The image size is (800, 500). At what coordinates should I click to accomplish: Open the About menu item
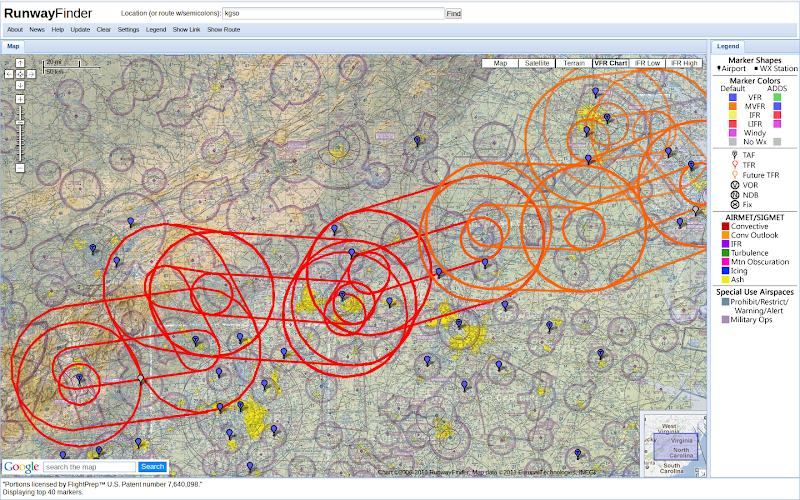(x=15, y=30)
